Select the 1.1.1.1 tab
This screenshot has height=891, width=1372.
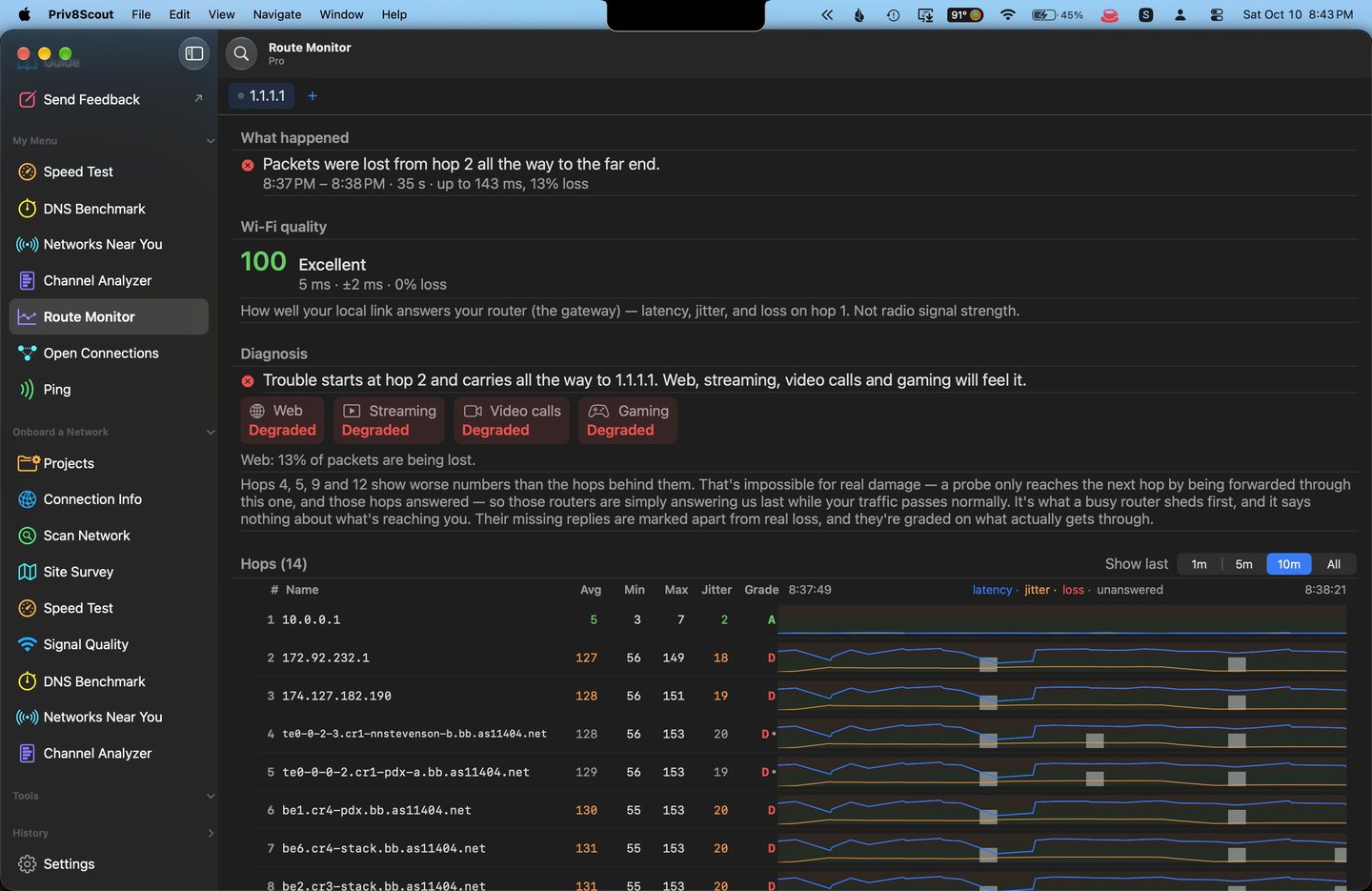pyautogui.click(x=262, y=96)
